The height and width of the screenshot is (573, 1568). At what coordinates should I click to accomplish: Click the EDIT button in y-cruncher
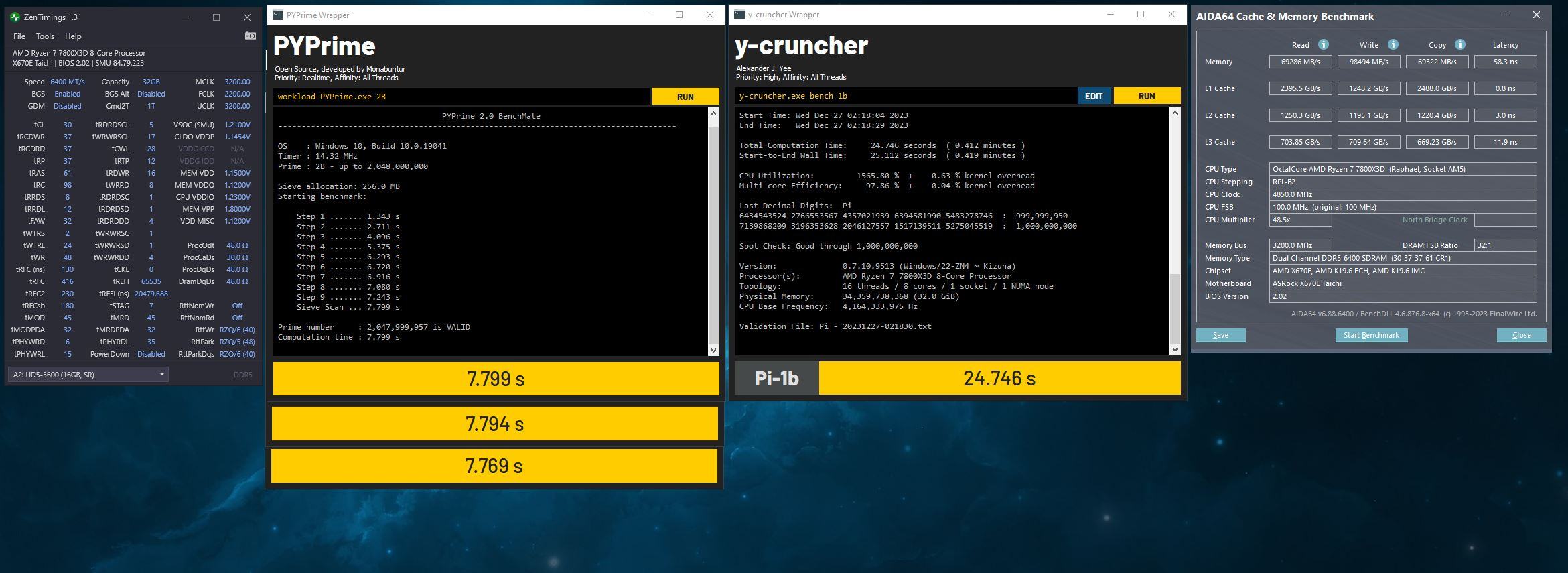click(x=1094, y=96)
